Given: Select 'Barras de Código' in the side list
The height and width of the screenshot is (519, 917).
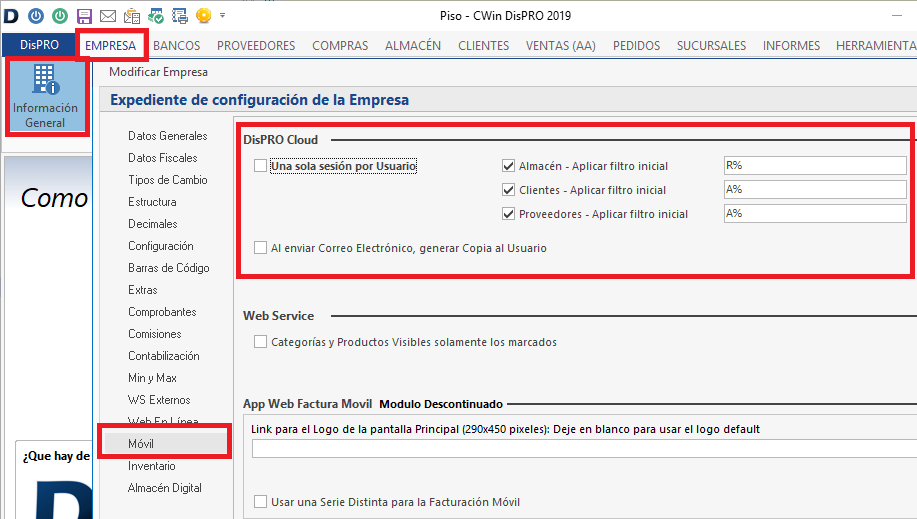Looking at the screenshot, I should (x=169, y=268).
